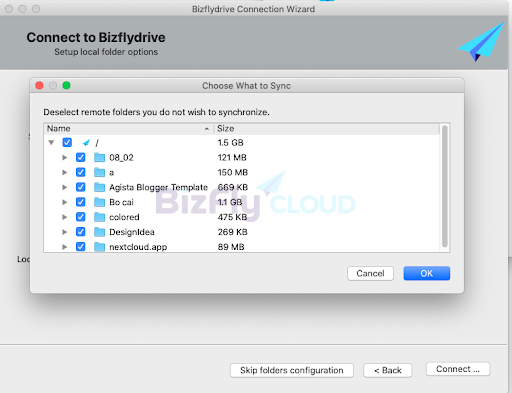Click the root paper plane icon
This screenshot has width=512, height=393.
[86, 143]
